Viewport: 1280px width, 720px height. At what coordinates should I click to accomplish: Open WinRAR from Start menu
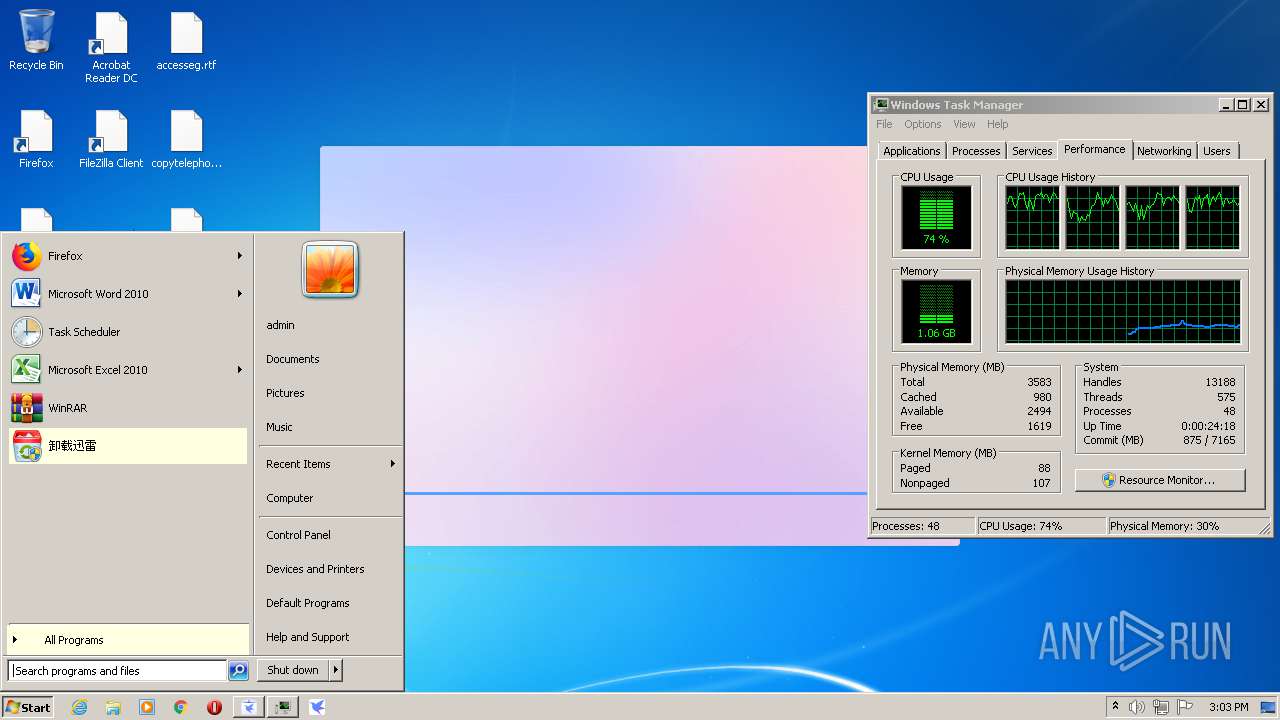128,408
